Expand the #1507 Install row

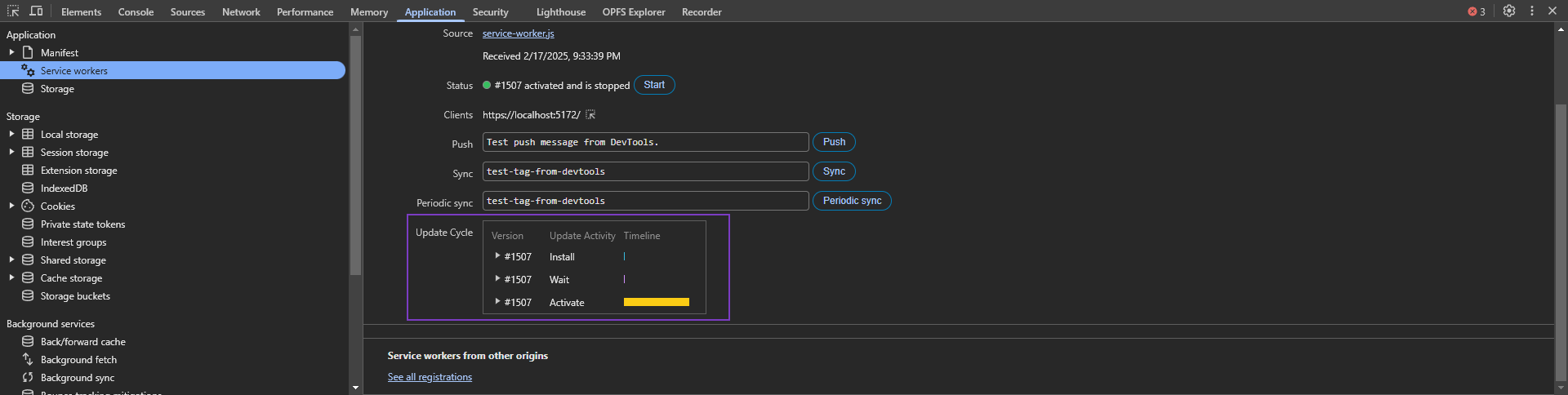(x=497, y=256)
